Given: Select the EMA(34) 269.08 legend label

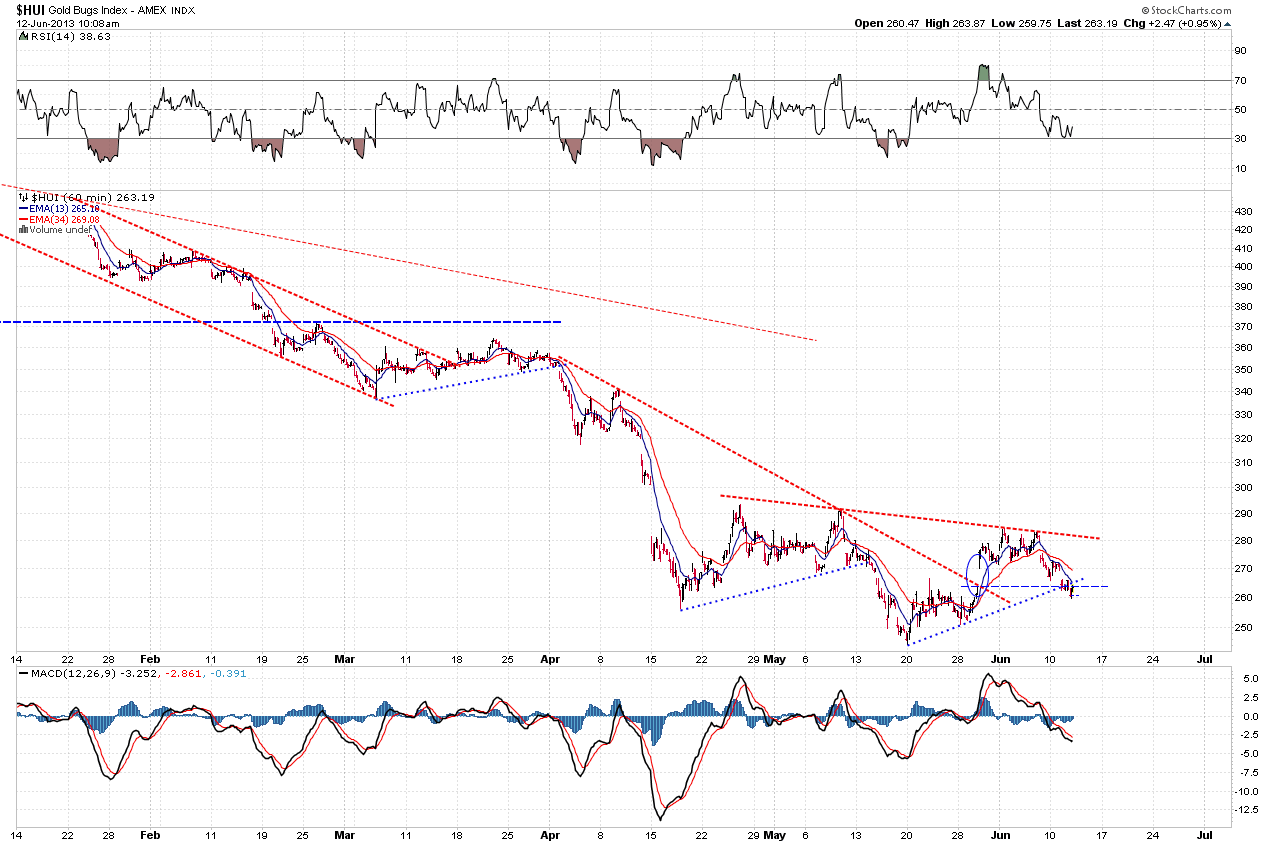Looking at the screenshot, I should (x=60, y=219).
